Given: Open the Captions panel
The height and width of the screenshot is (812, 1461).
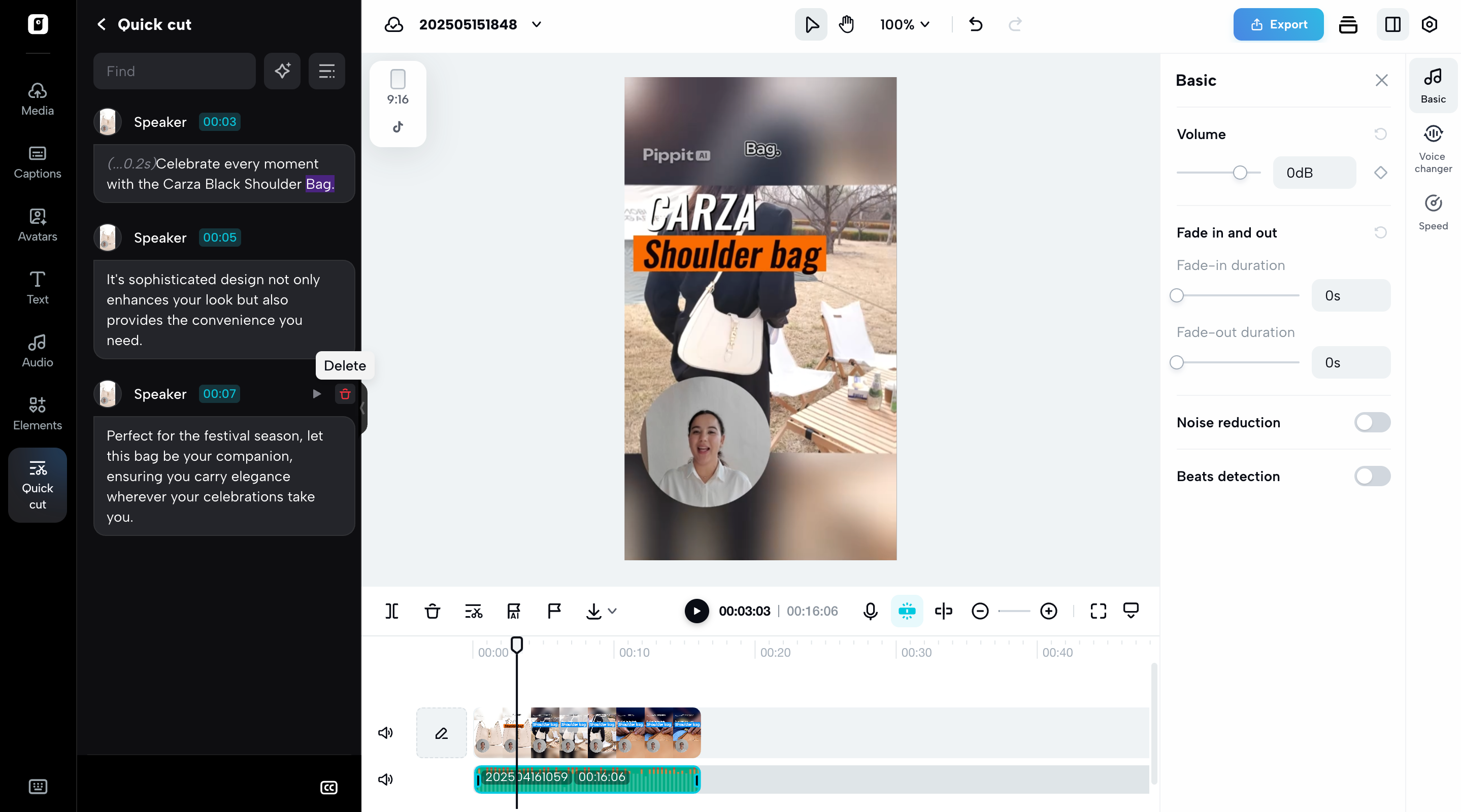Looking at the screenshot, I should coord(38,162).
